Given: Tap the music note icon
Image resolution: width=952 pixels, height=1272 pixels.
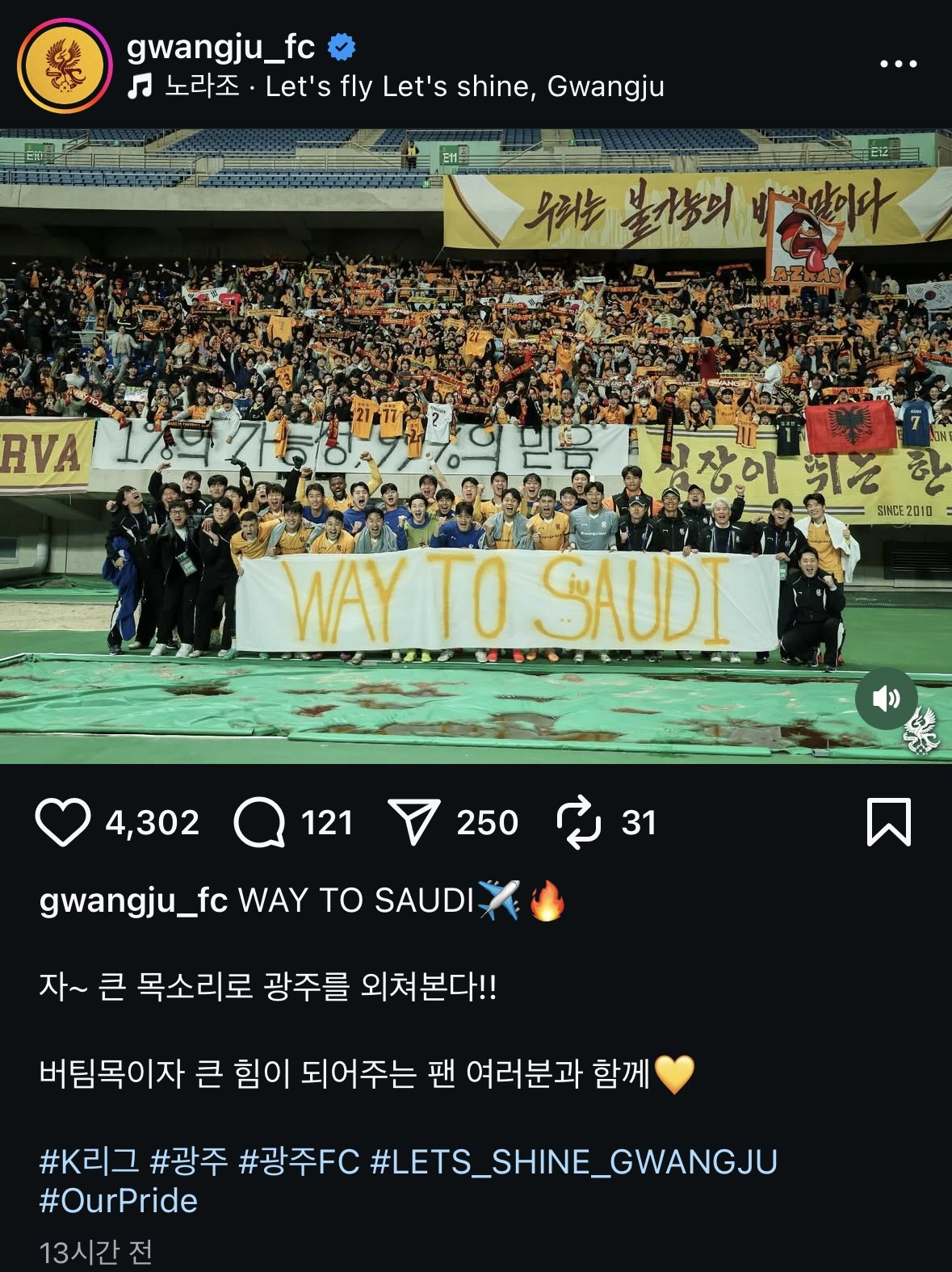Looking at the screenshot, I should pyautogui.click(x=140, y=86).
